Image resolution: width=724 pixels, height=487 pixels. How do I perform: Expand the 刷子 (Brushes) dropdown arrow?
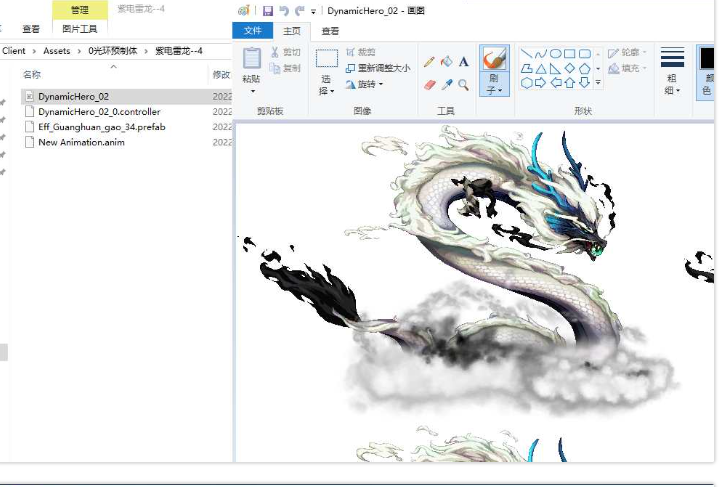(494, 91)
